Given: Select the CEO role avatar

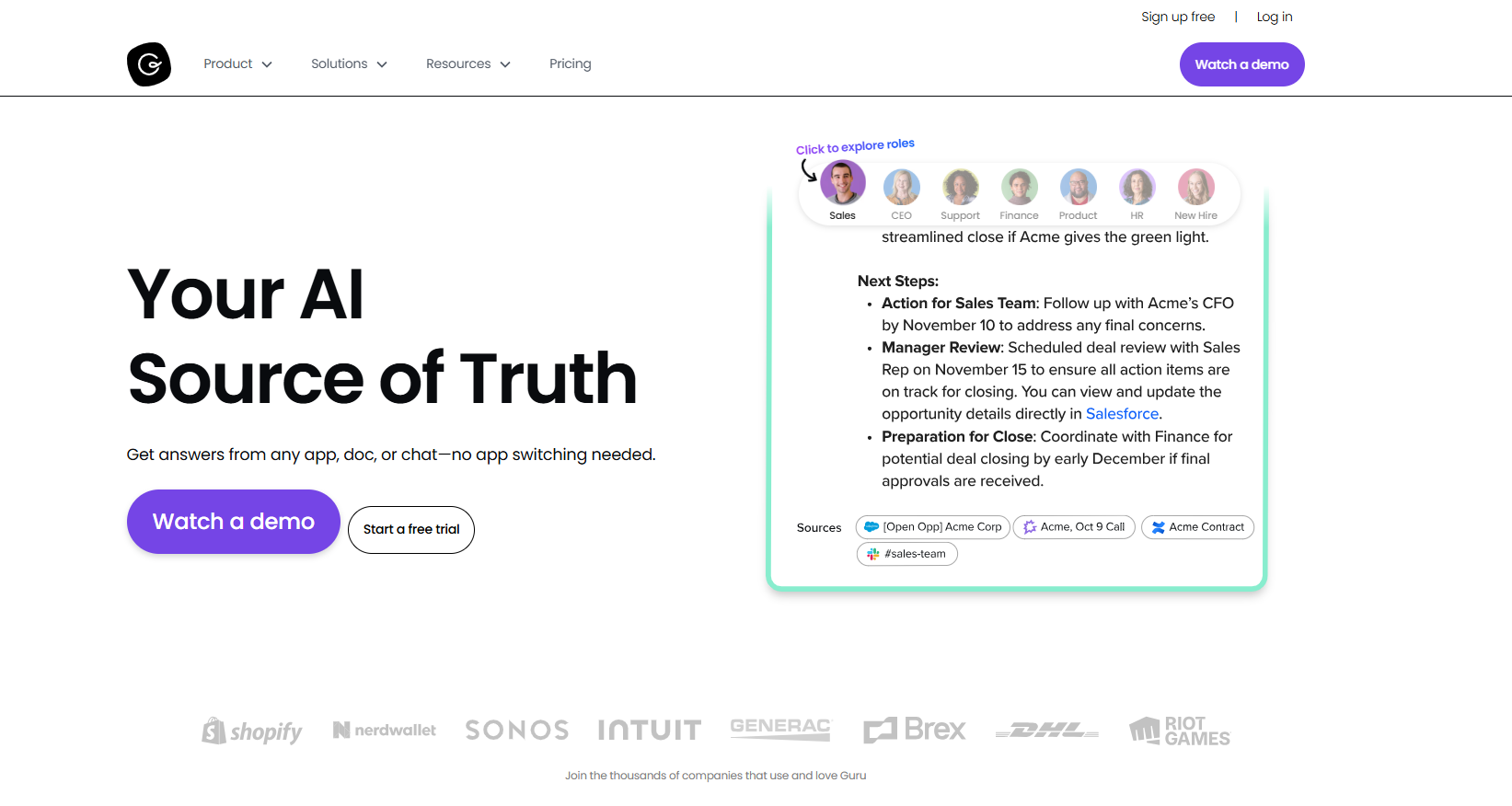Looking at the screenshot, I should coord(901,188).
